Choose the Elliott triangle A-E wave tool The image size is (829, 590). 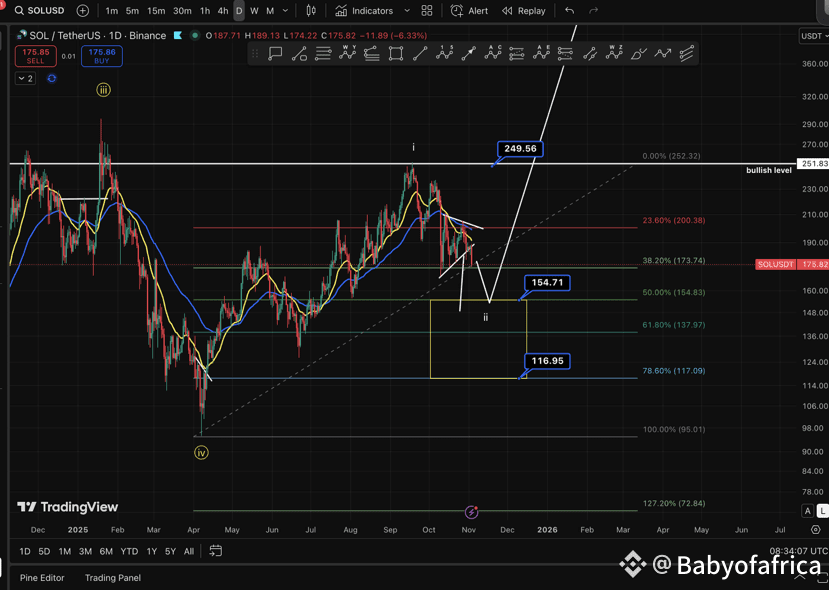tap(541, 53)
